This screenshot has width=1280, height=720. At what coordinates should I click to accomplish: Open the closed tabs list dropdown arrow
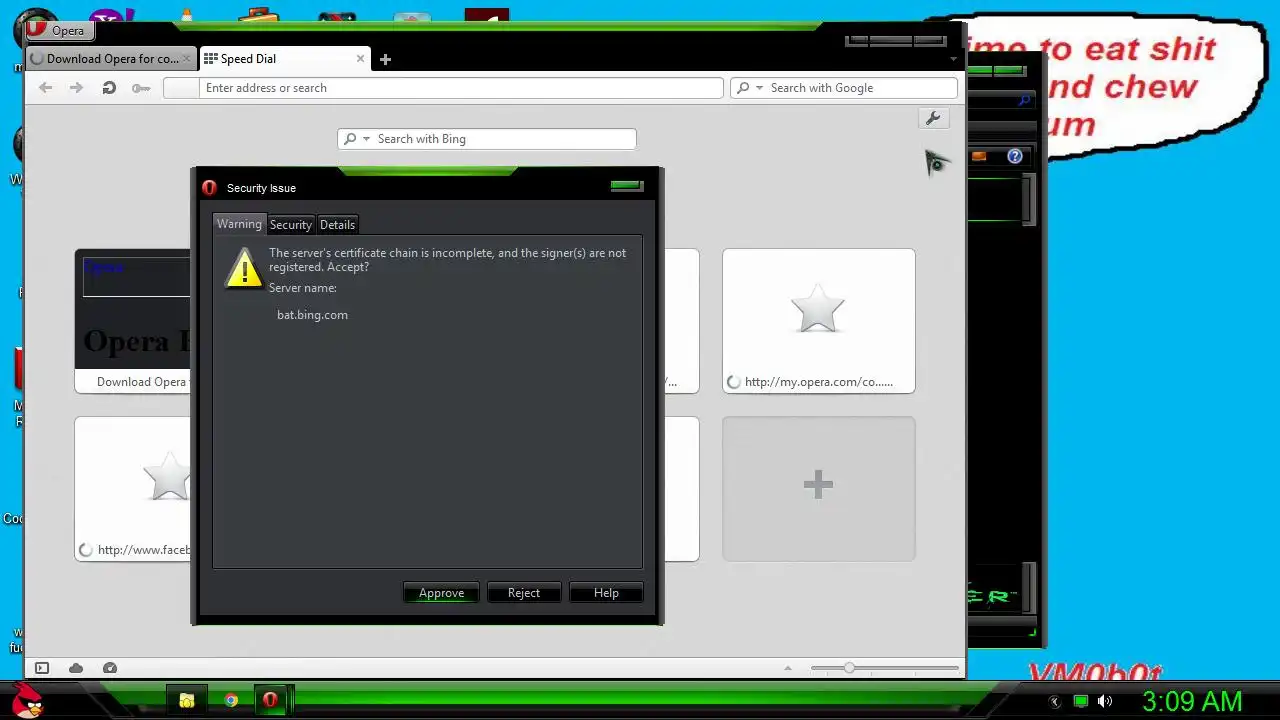tap(952, 60)
